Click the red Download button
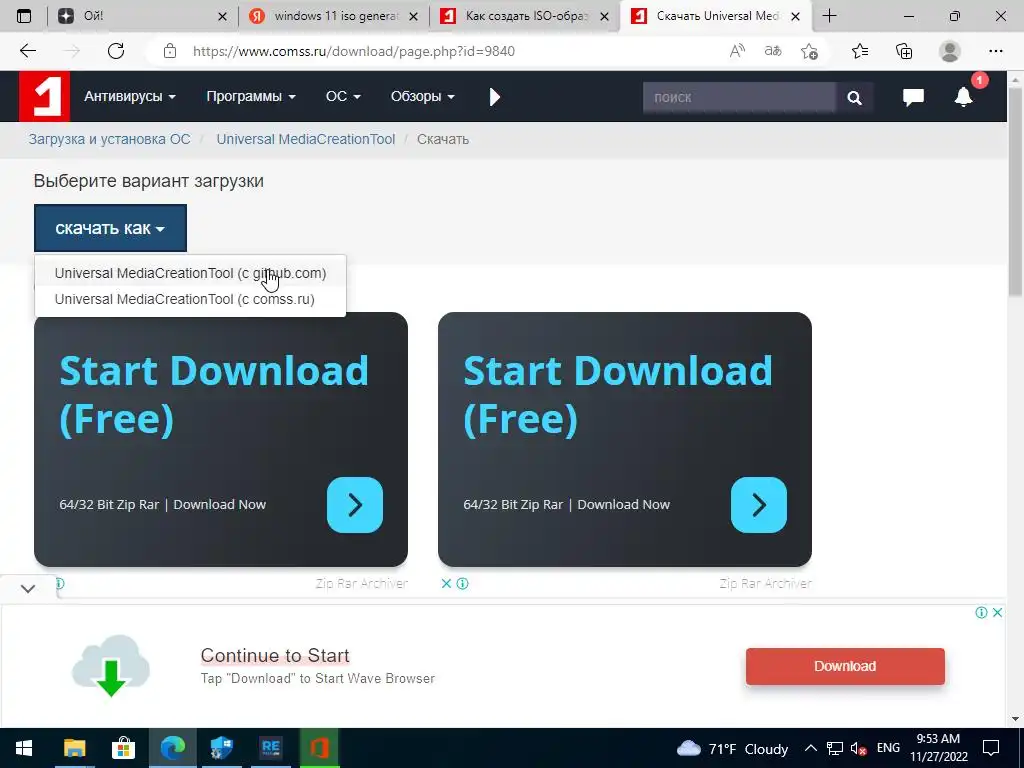1024x768 pixels. [x=845, y=666]
